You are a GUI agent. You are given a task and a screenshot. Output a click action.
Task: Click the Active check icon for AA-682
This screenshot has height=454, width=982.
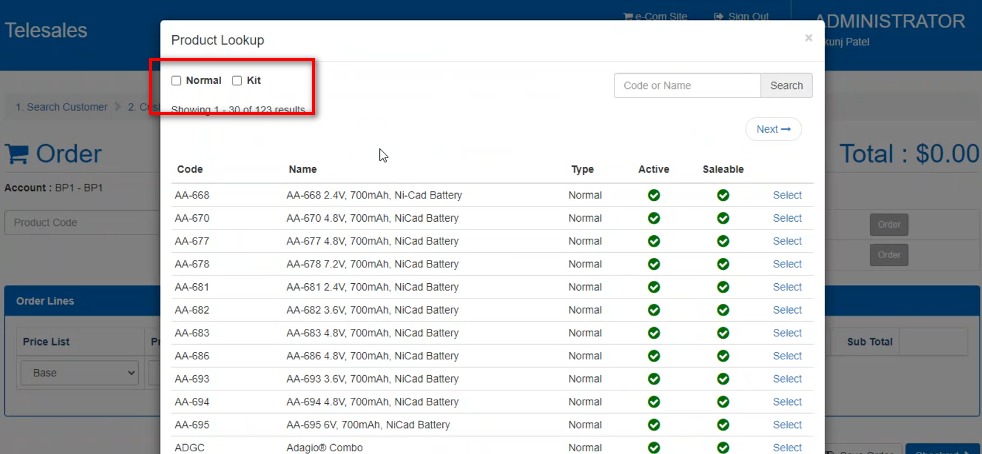pos(654,310)
